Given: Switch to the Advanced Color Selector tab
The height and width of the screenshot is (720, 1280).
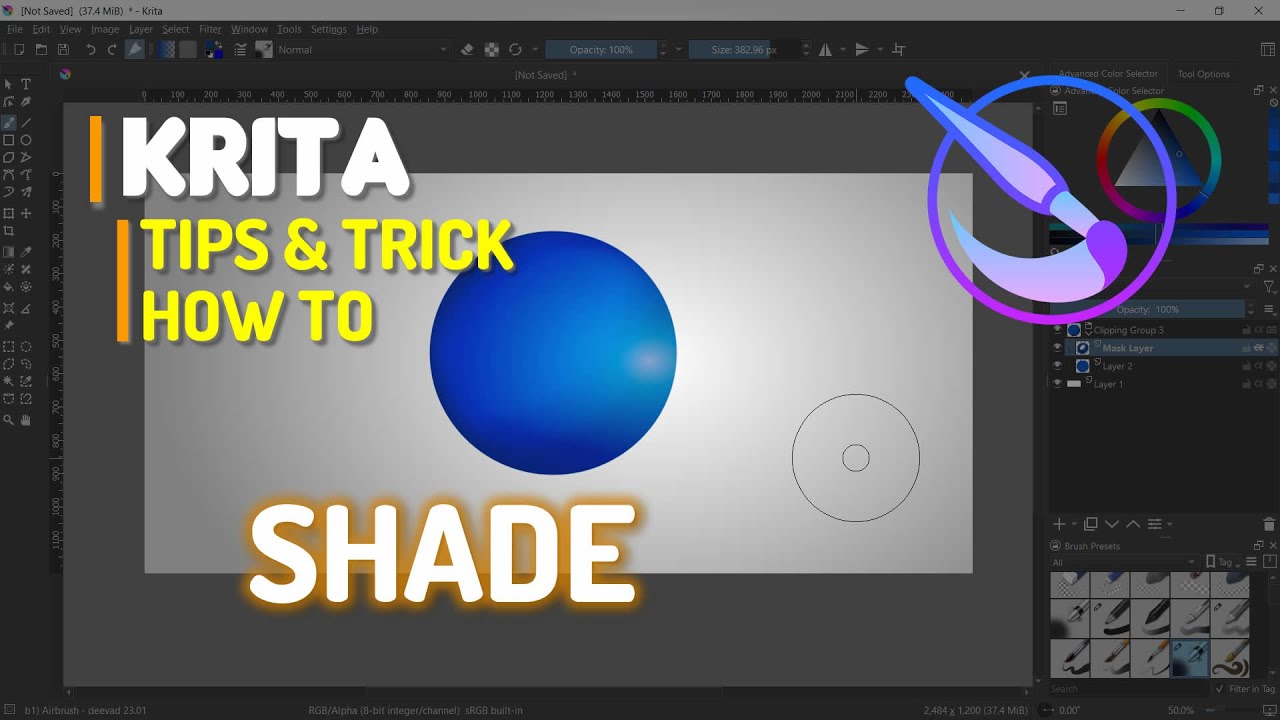Looking at the screenshot, I should 1108,74.
